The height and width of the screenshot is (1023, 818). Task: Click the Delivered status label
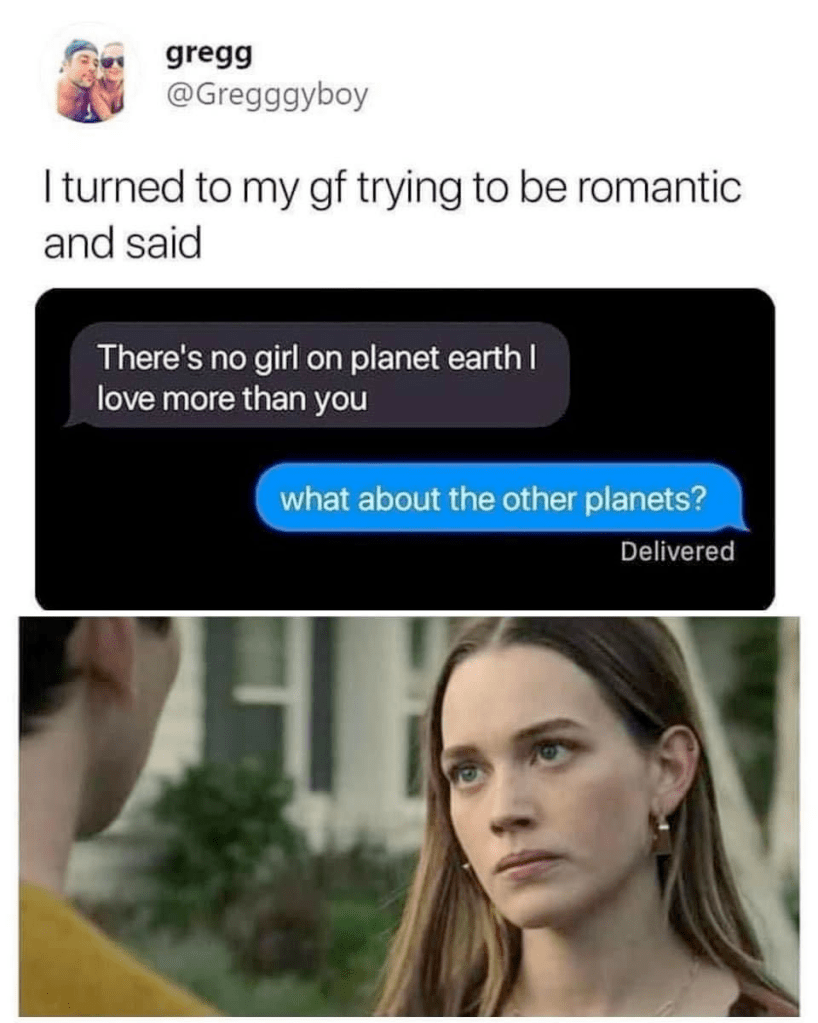677,551
